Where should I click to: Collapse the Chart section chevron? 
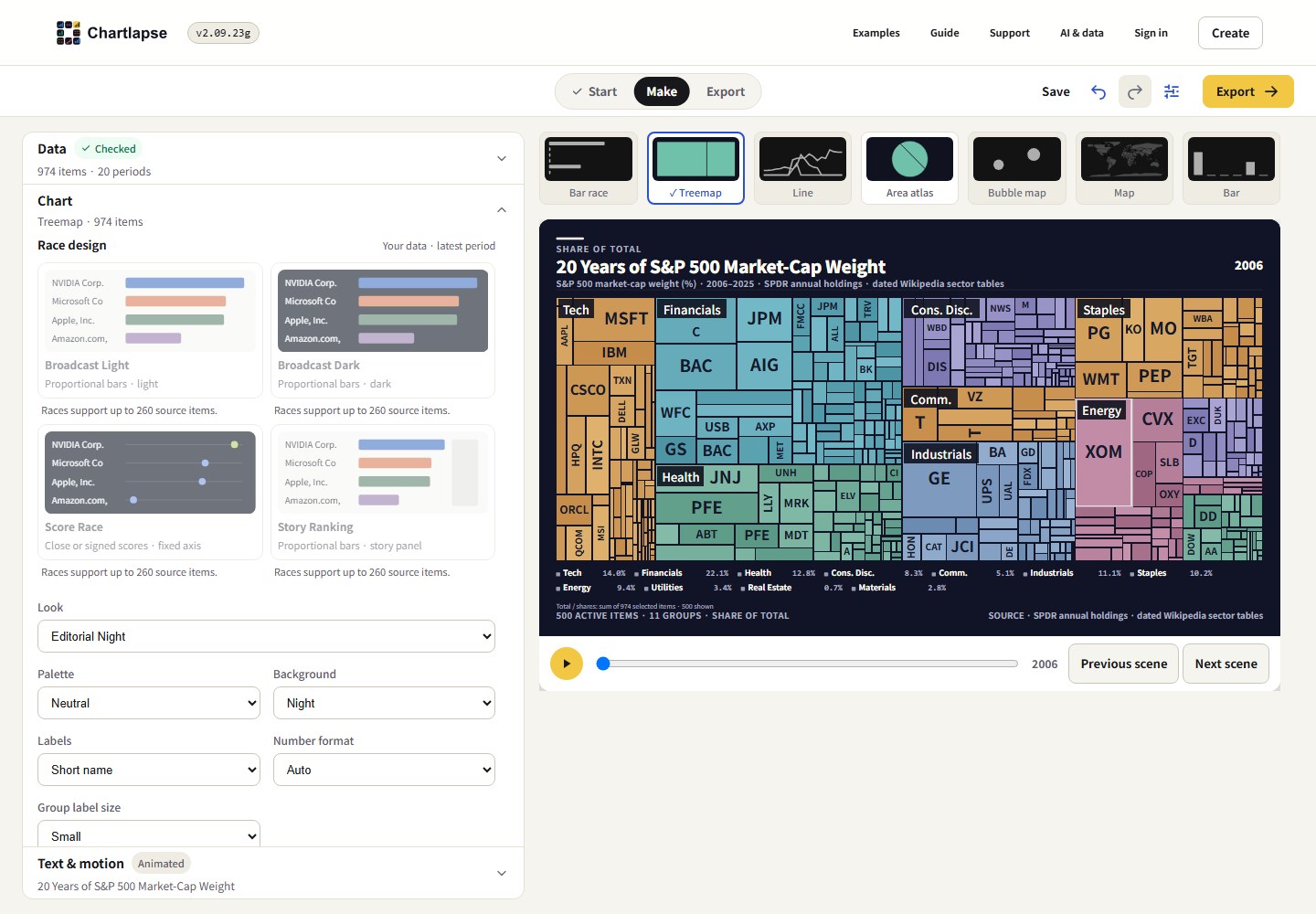(x=502, y=210)
